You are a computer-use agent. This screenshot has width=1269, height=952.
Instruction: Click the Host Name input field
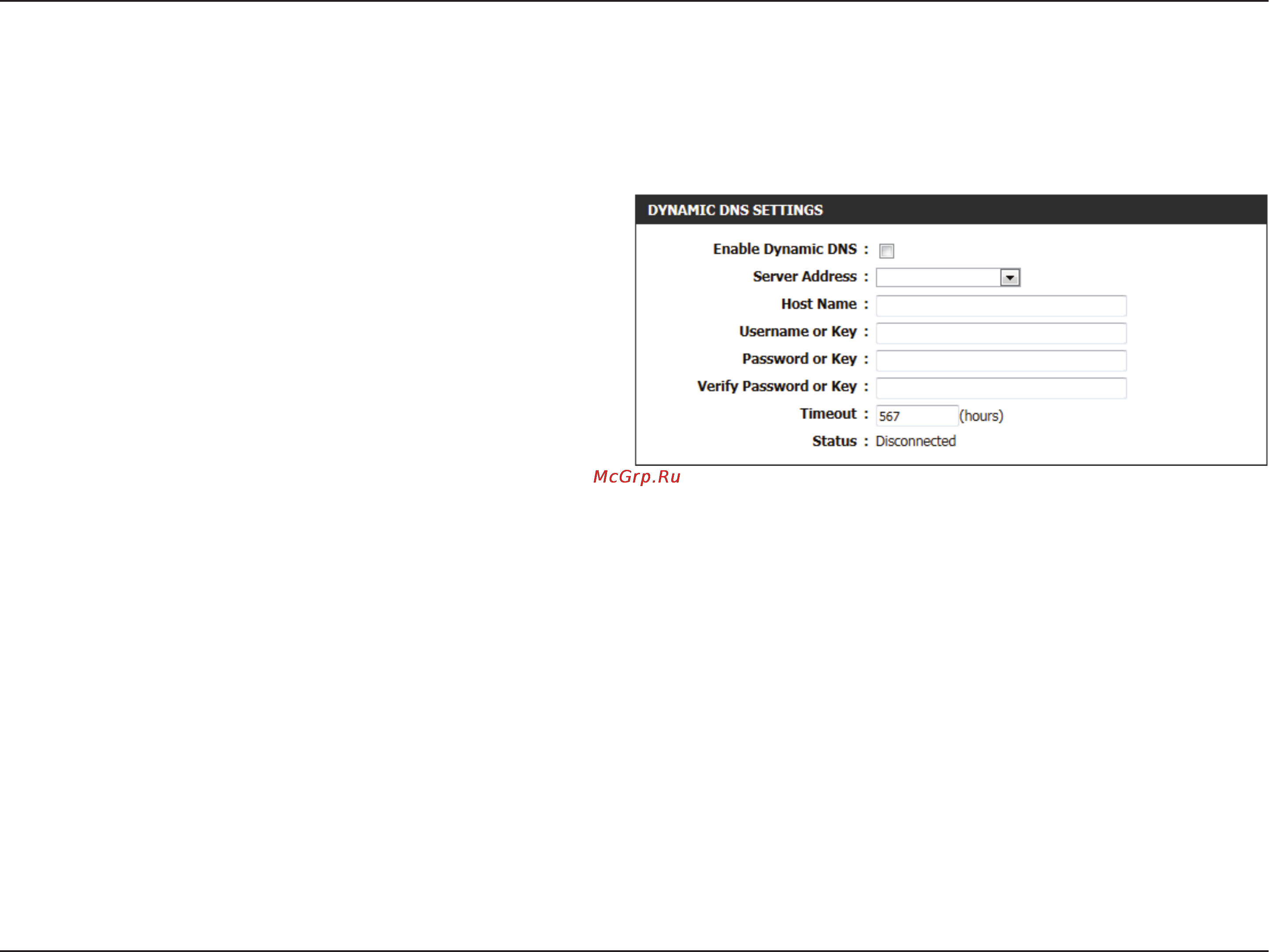pos(1001,306)
